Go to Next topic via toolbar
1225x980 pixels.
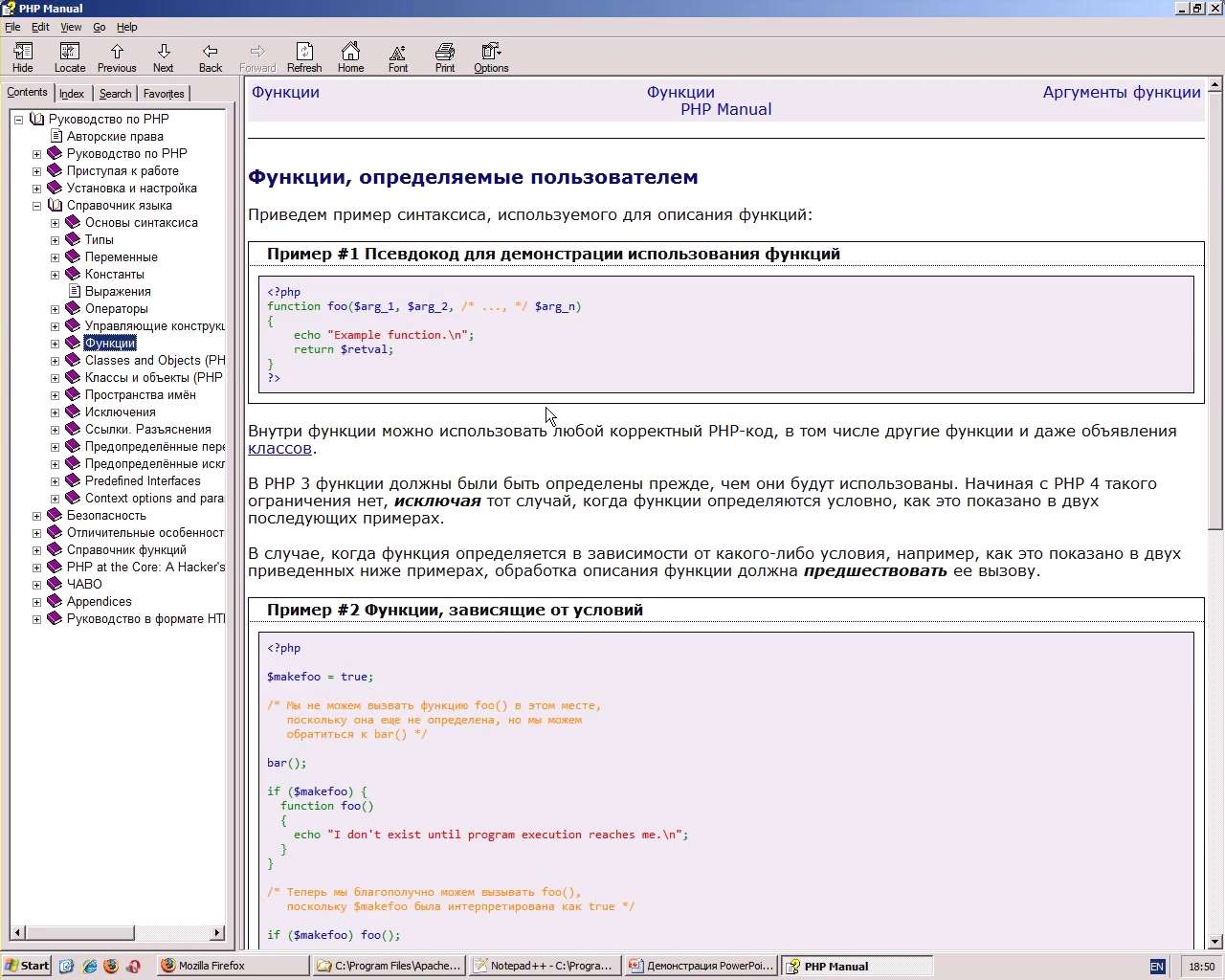coord(164,57)
